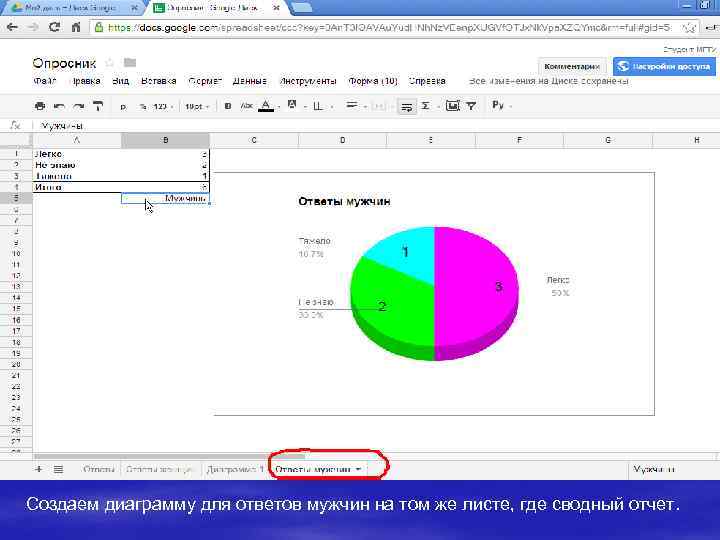Click the chart title Ответы мужчин
This screenshot has width=720, height=540.
344,201
